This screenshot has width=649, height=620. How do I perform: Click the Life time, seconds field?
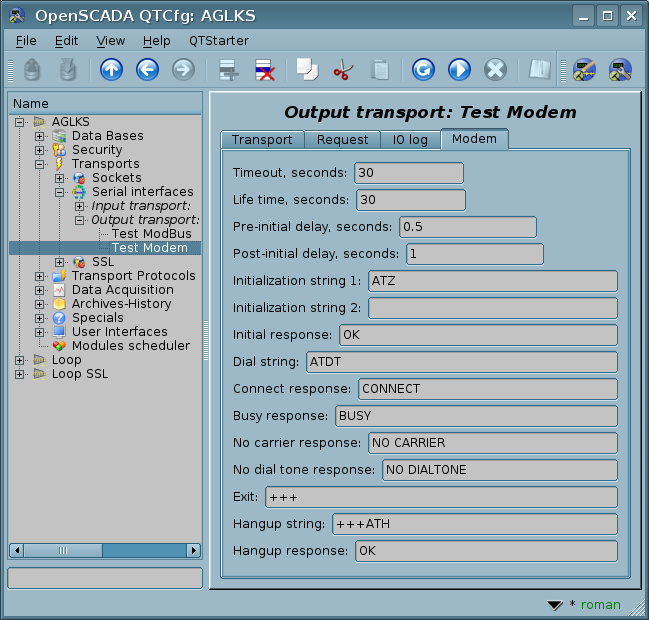click(411, 200)
